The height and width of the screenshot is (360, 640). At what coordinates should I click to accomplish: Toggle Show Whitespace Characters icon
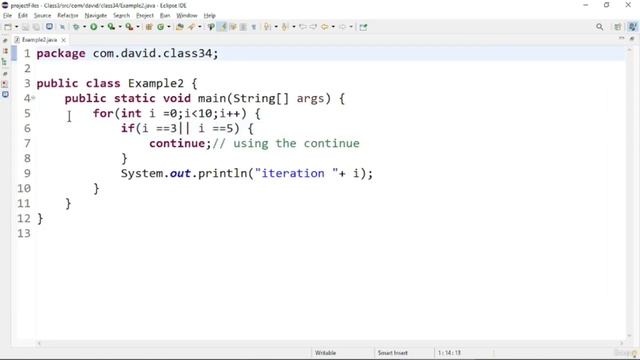[x=253, y=27]
